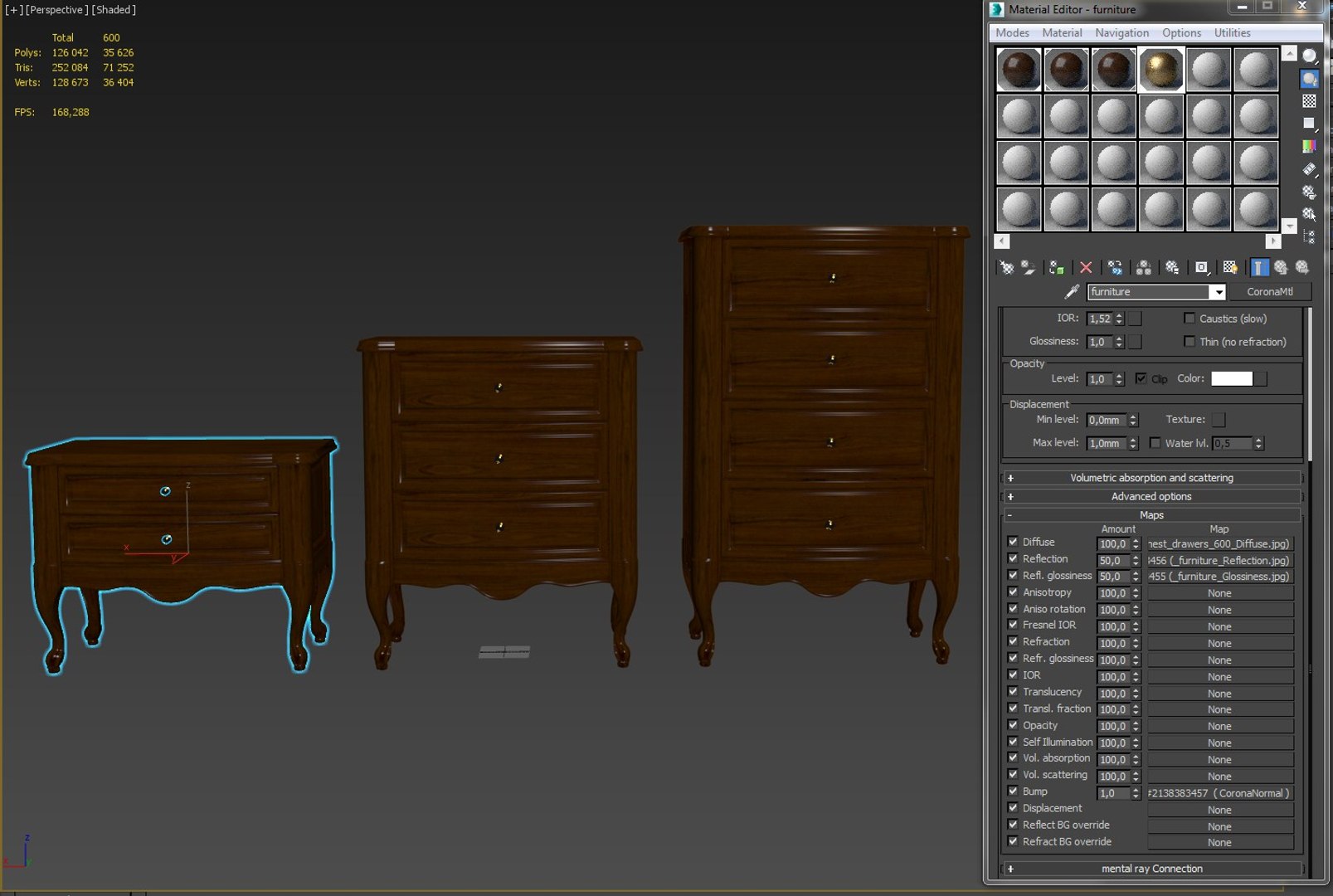Click the red X reset material icon

(1086, 267)
